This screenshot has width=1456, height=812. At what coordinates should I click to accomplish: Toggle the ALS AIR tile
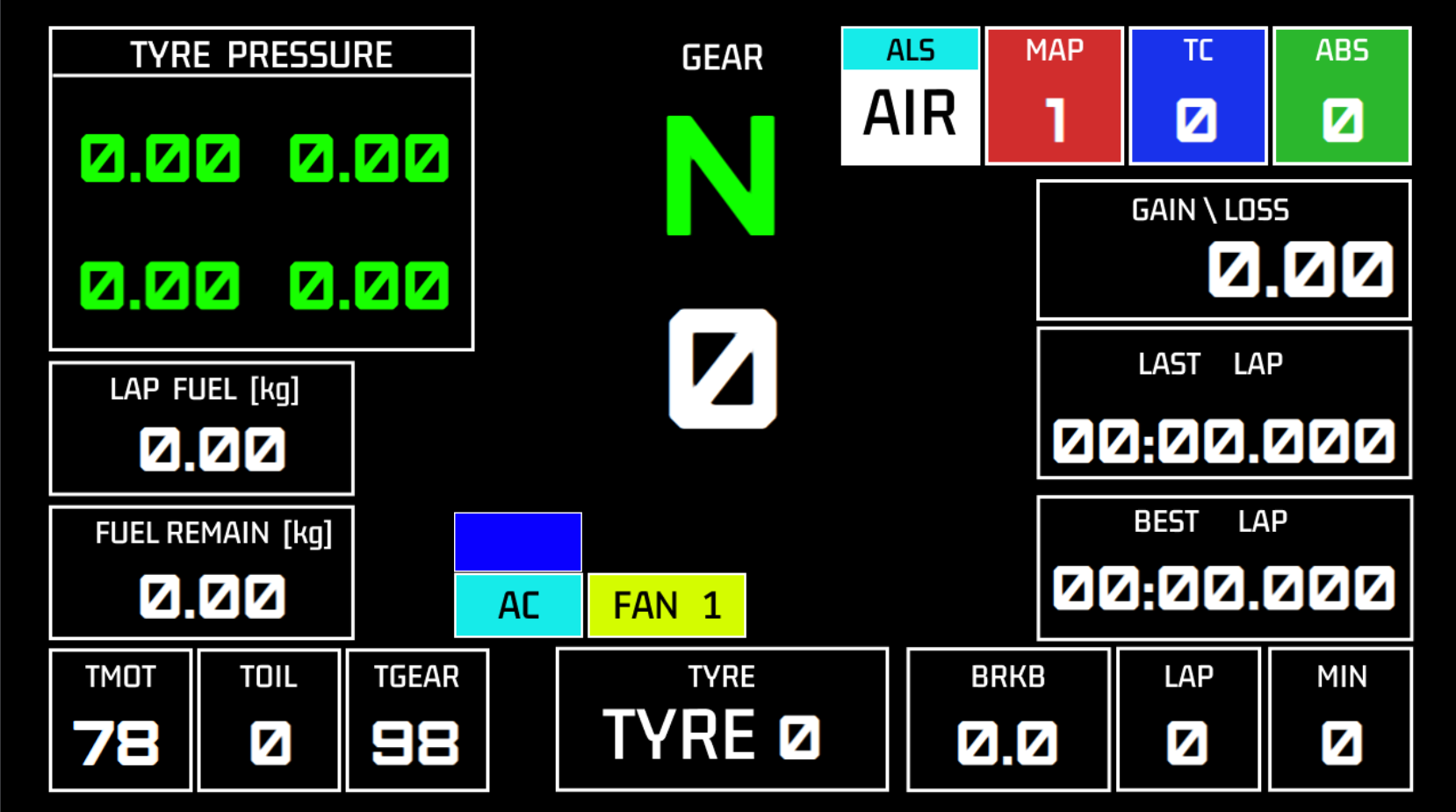click(x=910, y=97)
